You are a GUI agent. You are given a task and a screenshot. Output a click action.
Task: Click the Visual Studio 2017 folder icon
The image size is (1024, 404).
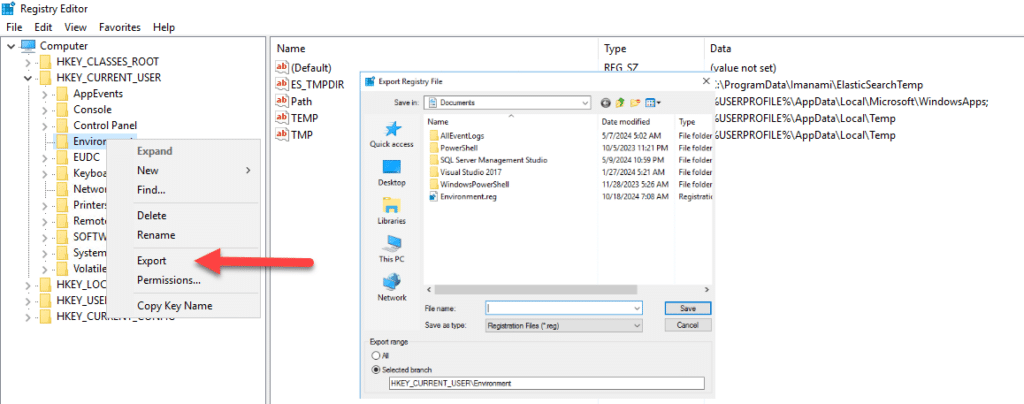pos(434,172)
